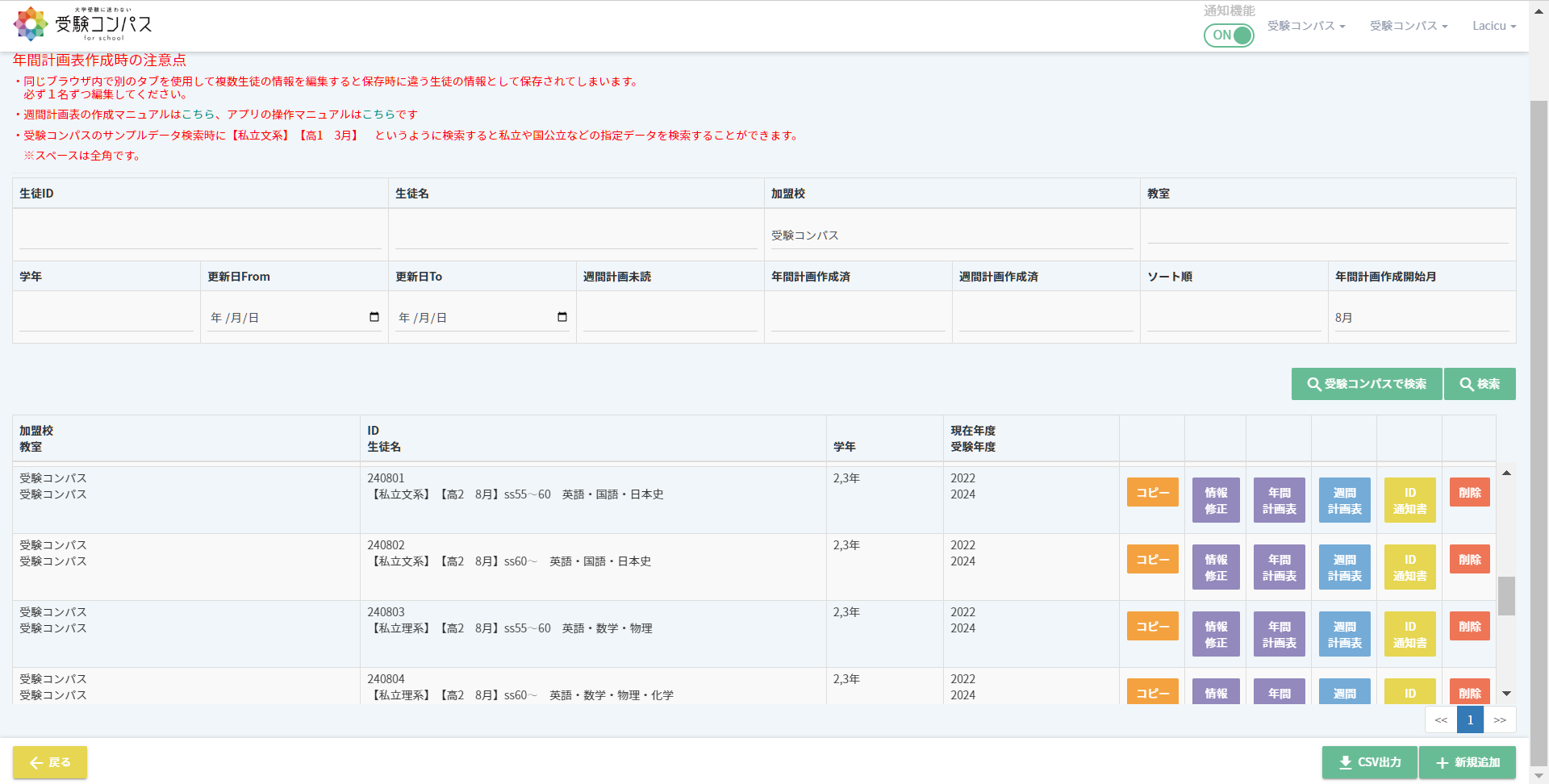Focus the 生徒ID input field
Screen dimensions: 1549x784
pos(200,235)
